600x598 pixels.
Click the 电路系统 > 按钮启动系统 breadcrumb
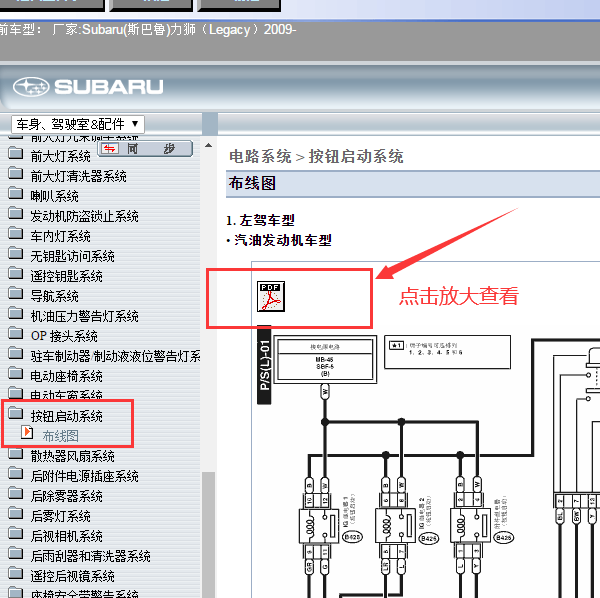pyautogui.click(x=316, y=156)
